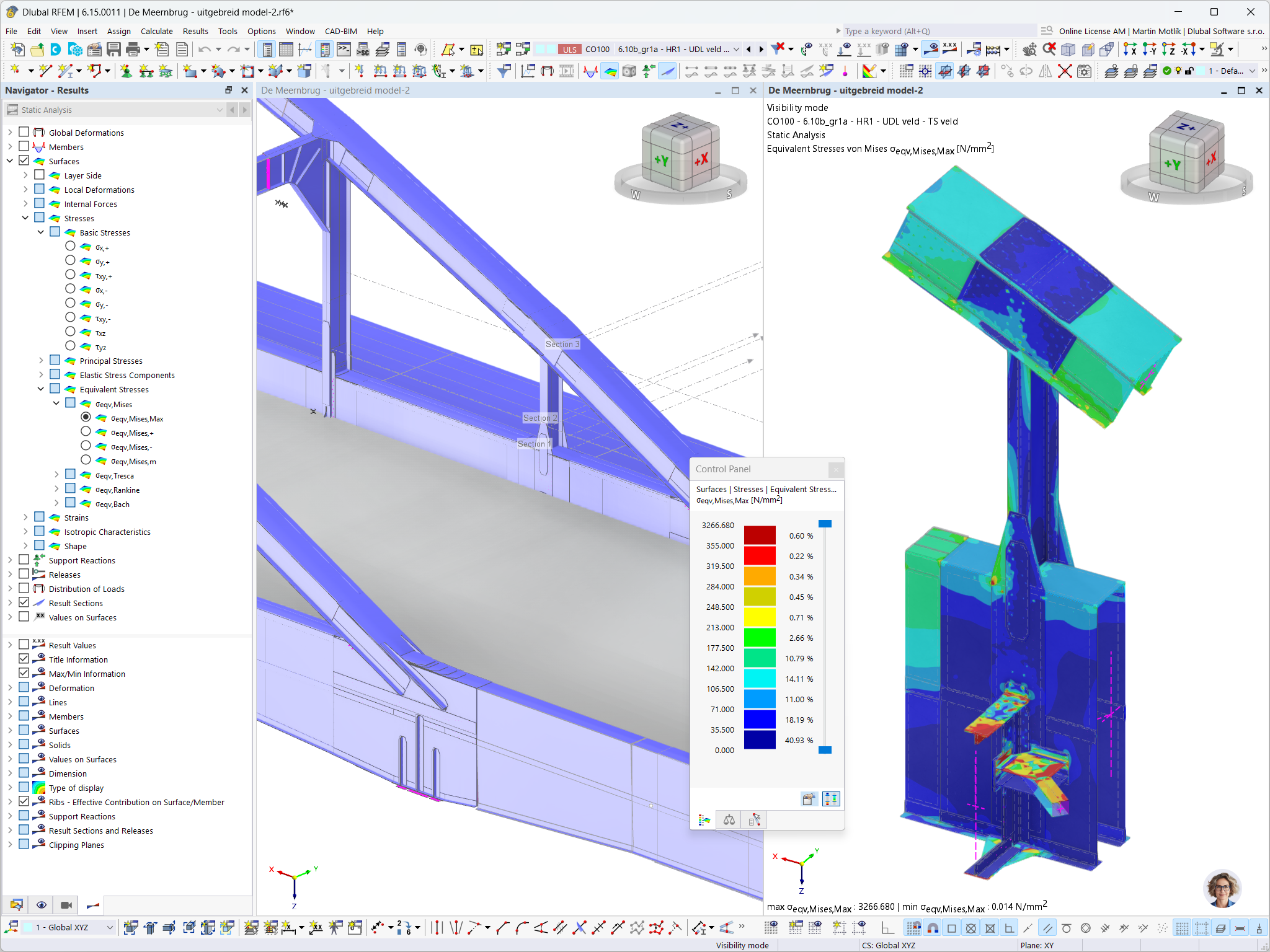Click the Save (floppy disk) toolbar icon
The height and width of the screenshot is (952, 1270).
[113, 50]
